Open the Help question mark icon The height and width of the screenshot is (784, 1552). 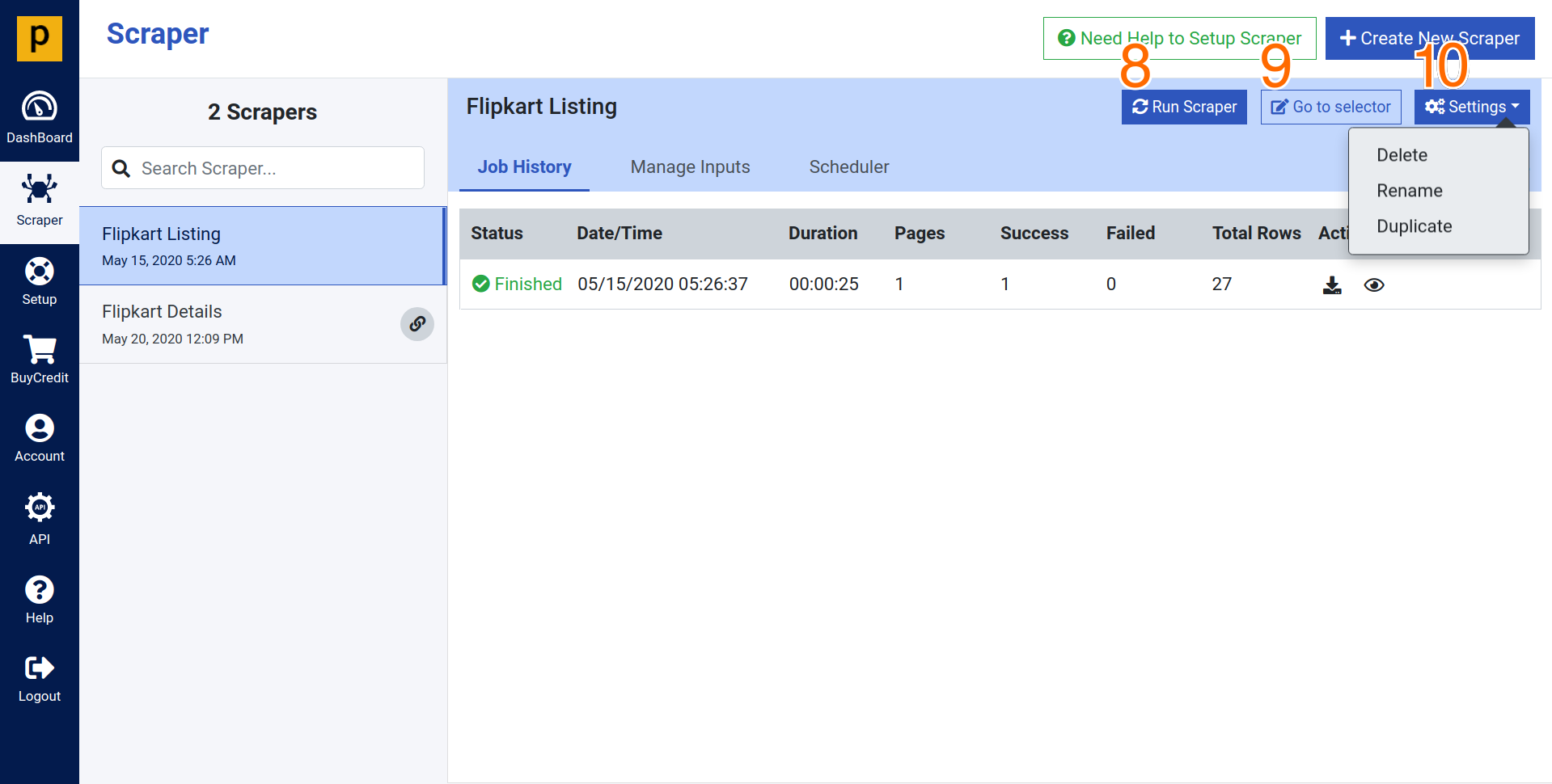click(40, 590)
